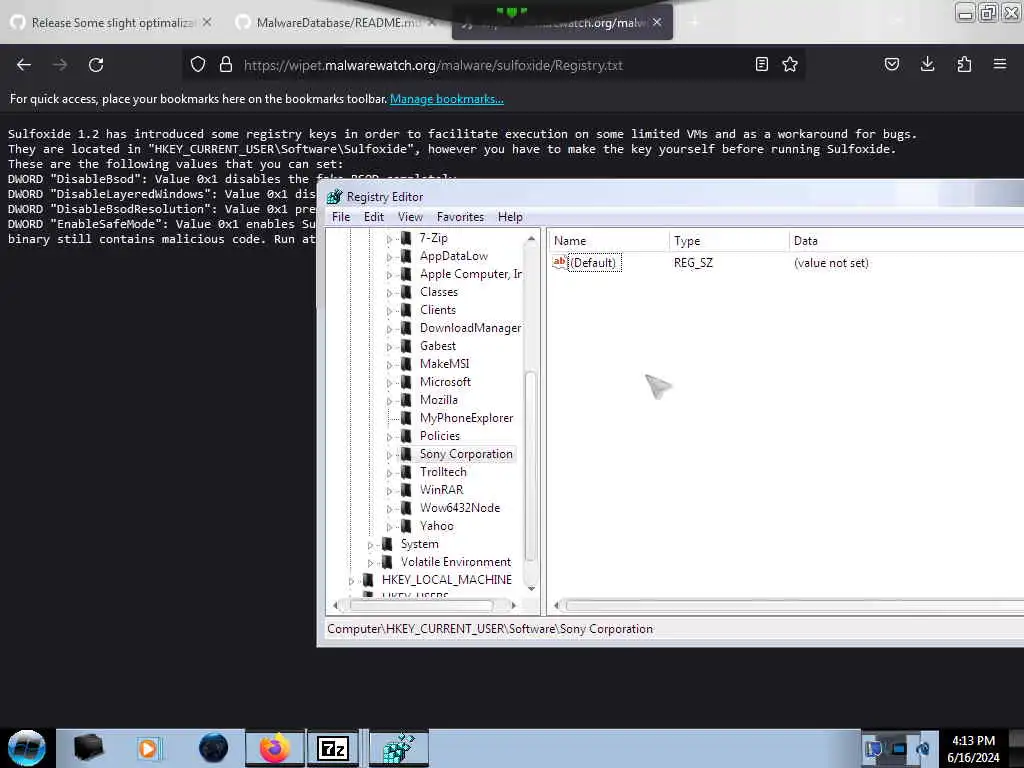Screen dimensions: 1024x768
Task: Open the Help menu in Registry Editor
Action: click(510, 217)
